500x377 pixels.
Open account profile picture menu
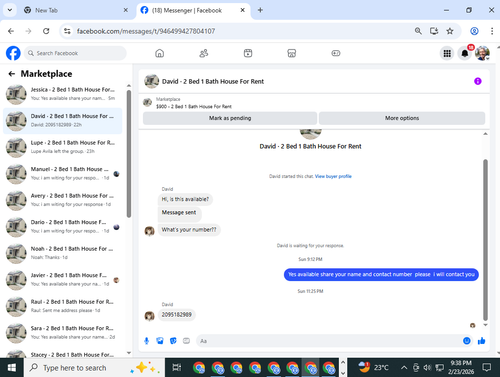point(482,53)
